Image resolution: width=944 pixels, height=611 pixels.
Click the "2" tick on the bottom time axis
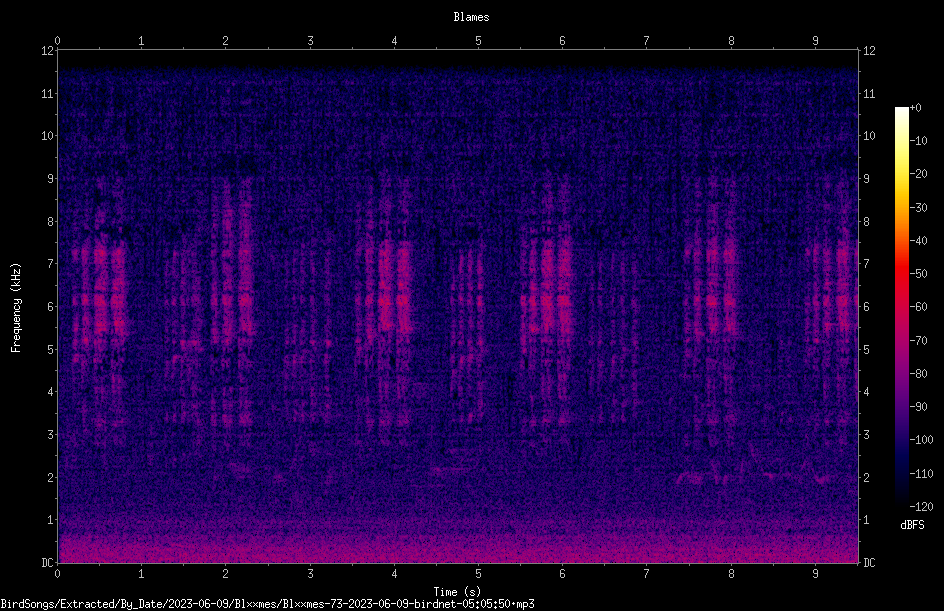[x=226, y=574]
